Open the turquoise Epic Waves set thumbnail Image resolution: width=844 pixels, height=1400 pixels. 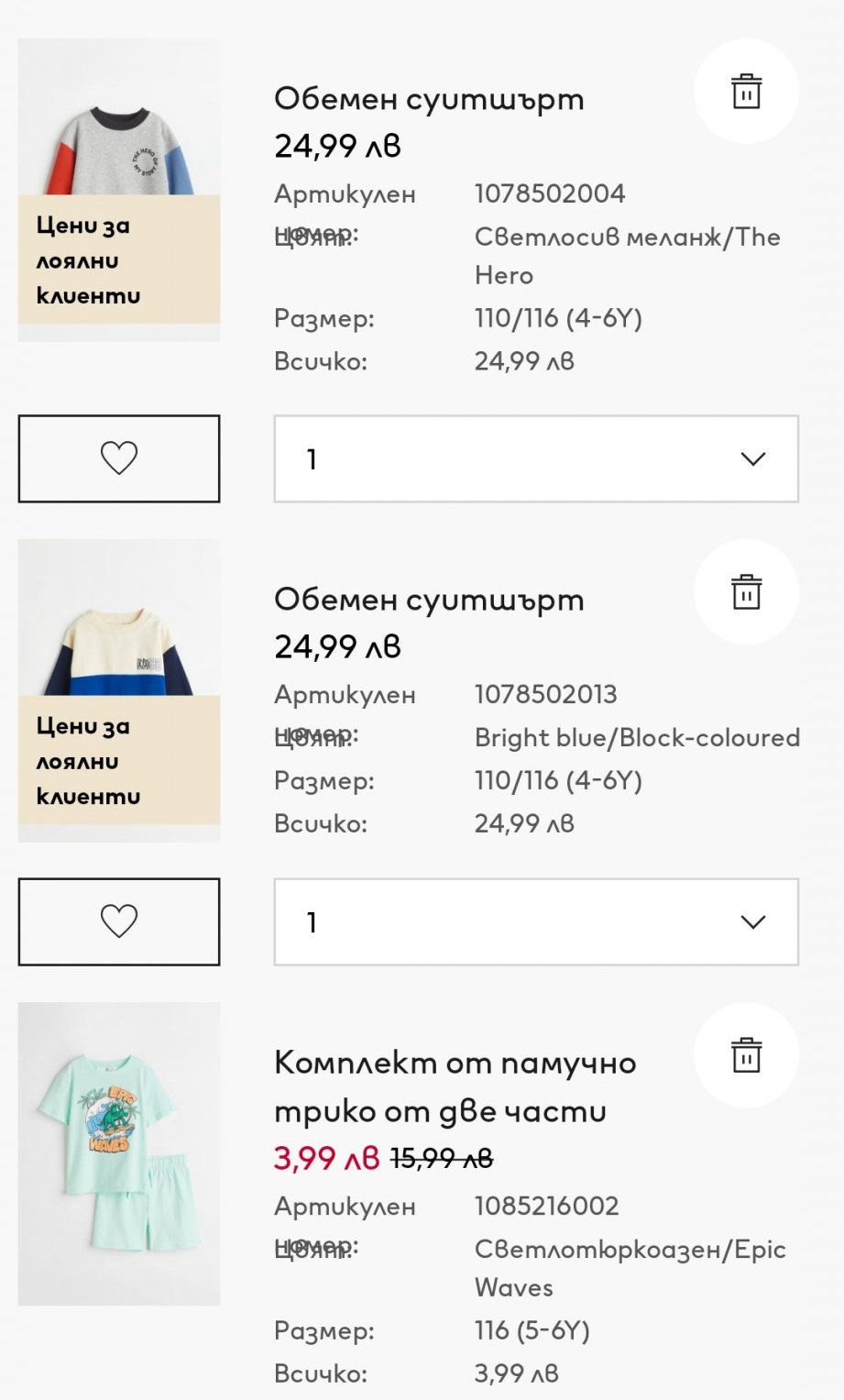[119, 1153]
